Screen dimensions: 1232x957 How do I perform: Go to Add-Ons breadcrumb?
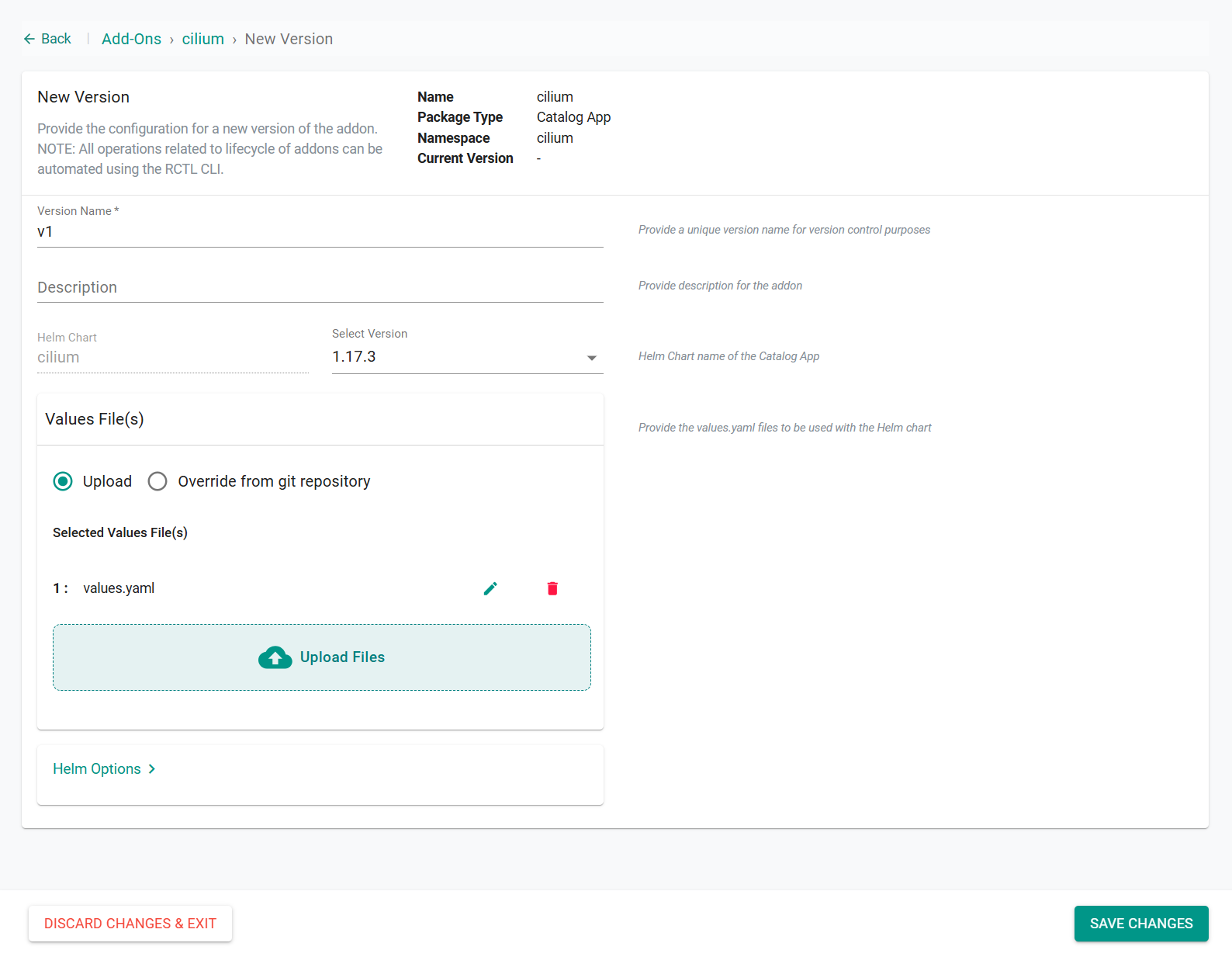click(x=131, y=39)
